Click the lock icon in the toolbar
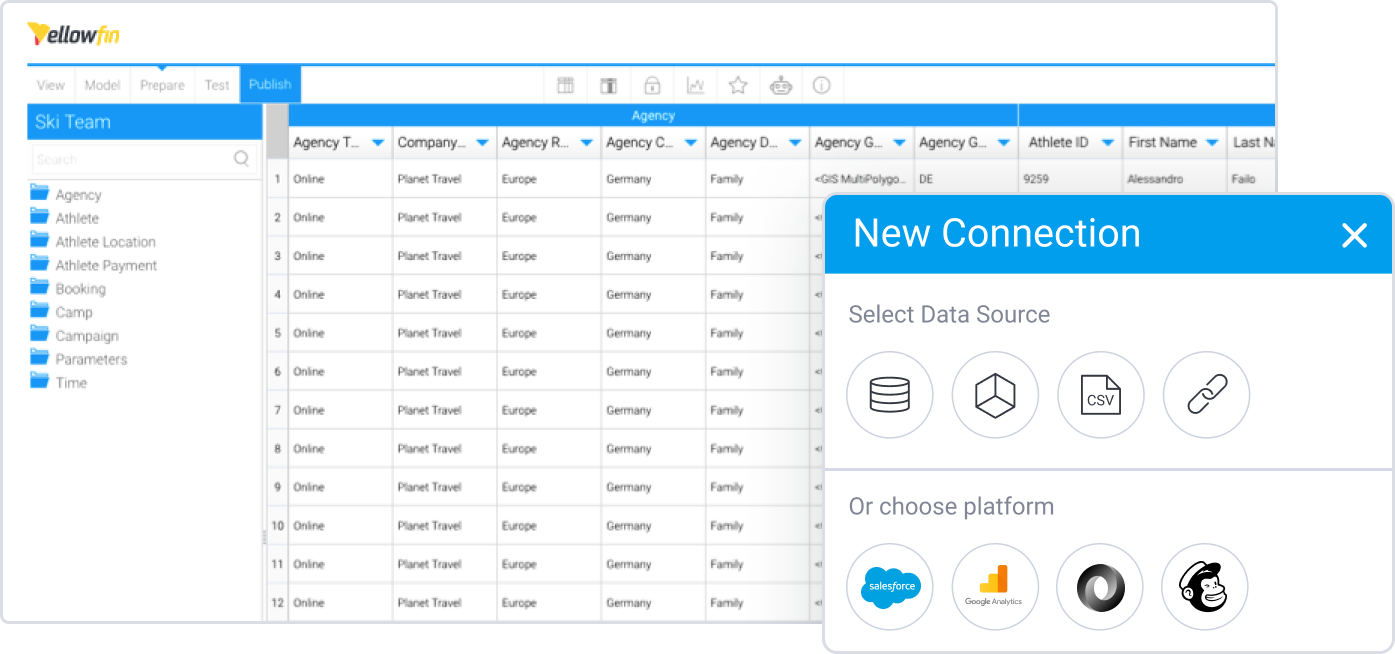The width and height of the screenshot is (1395, 654). (652, 86)
